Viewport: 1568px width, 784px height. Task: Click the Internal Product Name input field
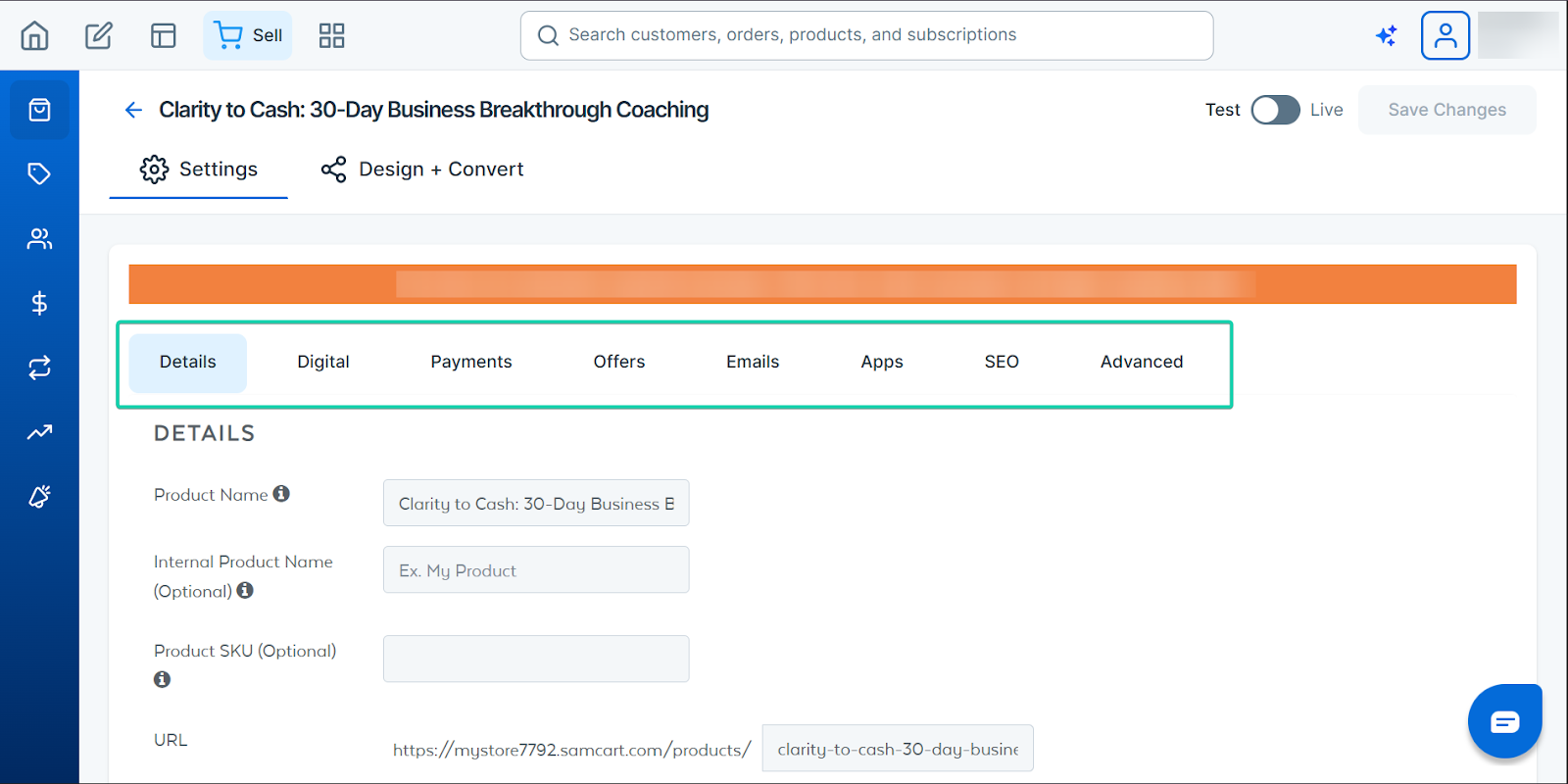[536, 569]
